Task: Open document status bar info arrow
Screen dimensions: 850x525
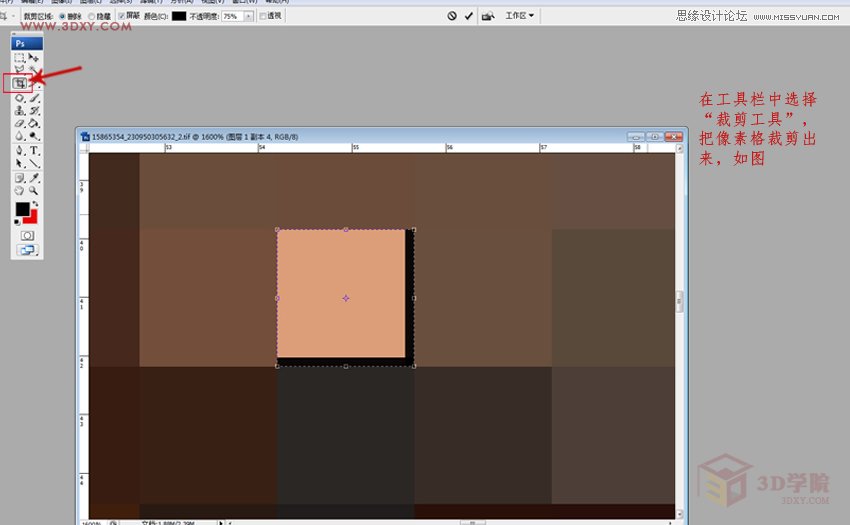Action: tap(221, 523)
